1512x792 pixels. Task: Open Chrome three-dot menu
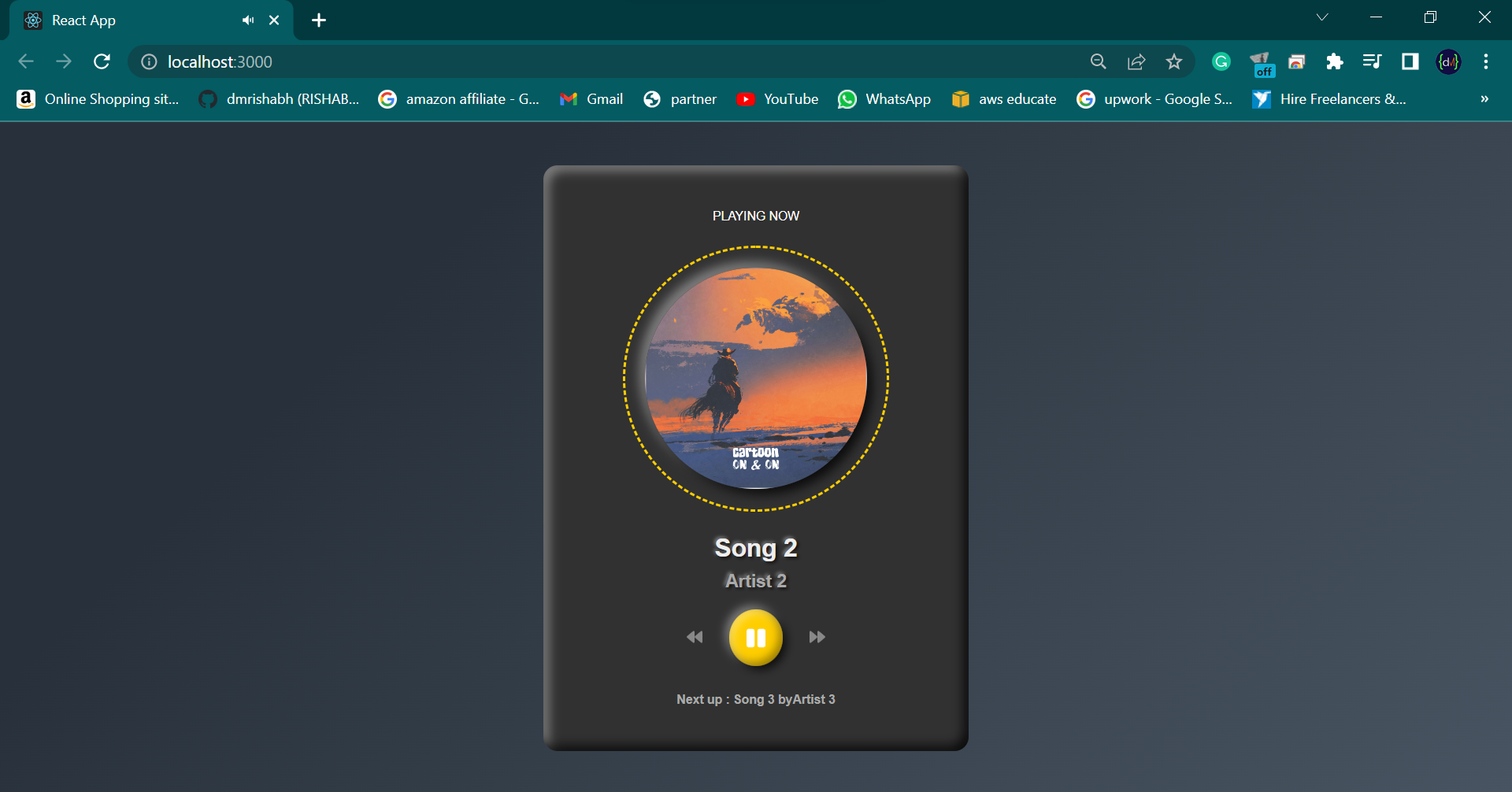point(1486,61)
